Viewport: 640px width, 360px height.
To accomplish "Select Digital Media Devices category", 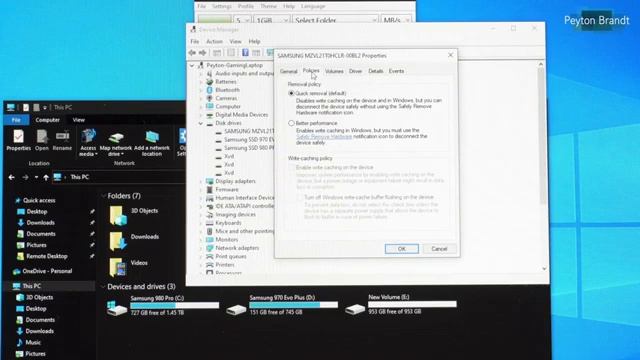I will coord(242,115).
